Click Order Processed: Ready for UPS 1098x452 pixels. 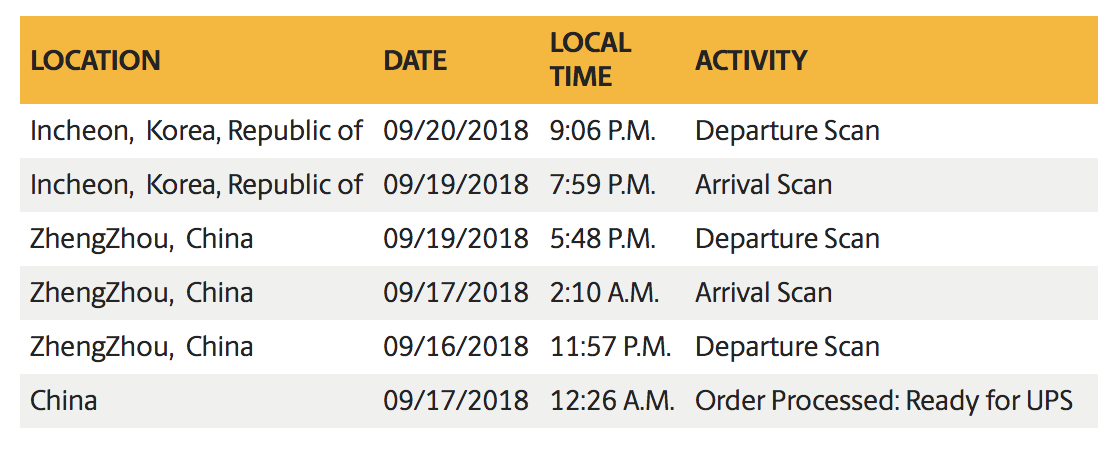pyautogui.click(x=884, y=401)
